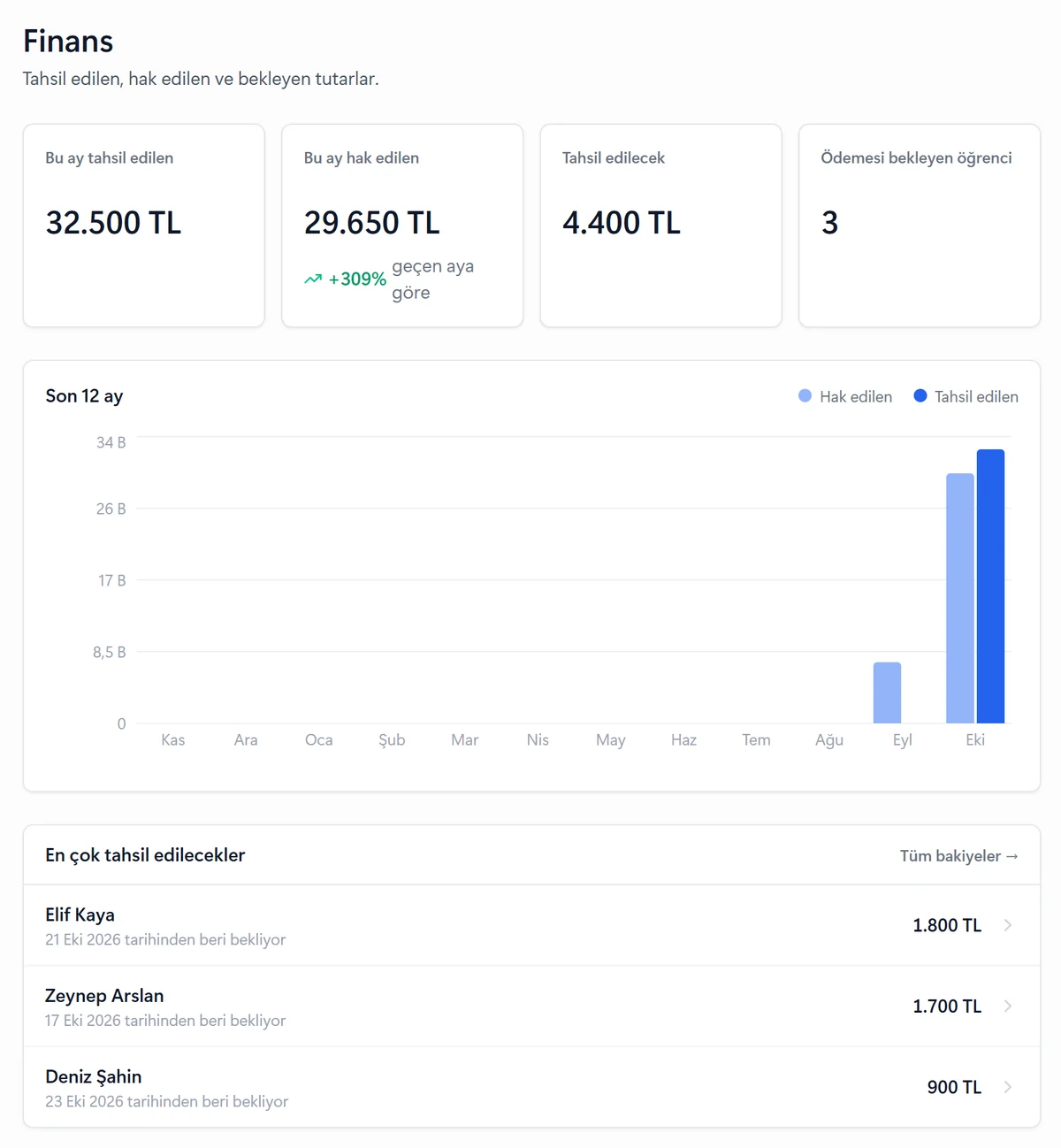Click the 34 B axis value

[x=111, y=442]
